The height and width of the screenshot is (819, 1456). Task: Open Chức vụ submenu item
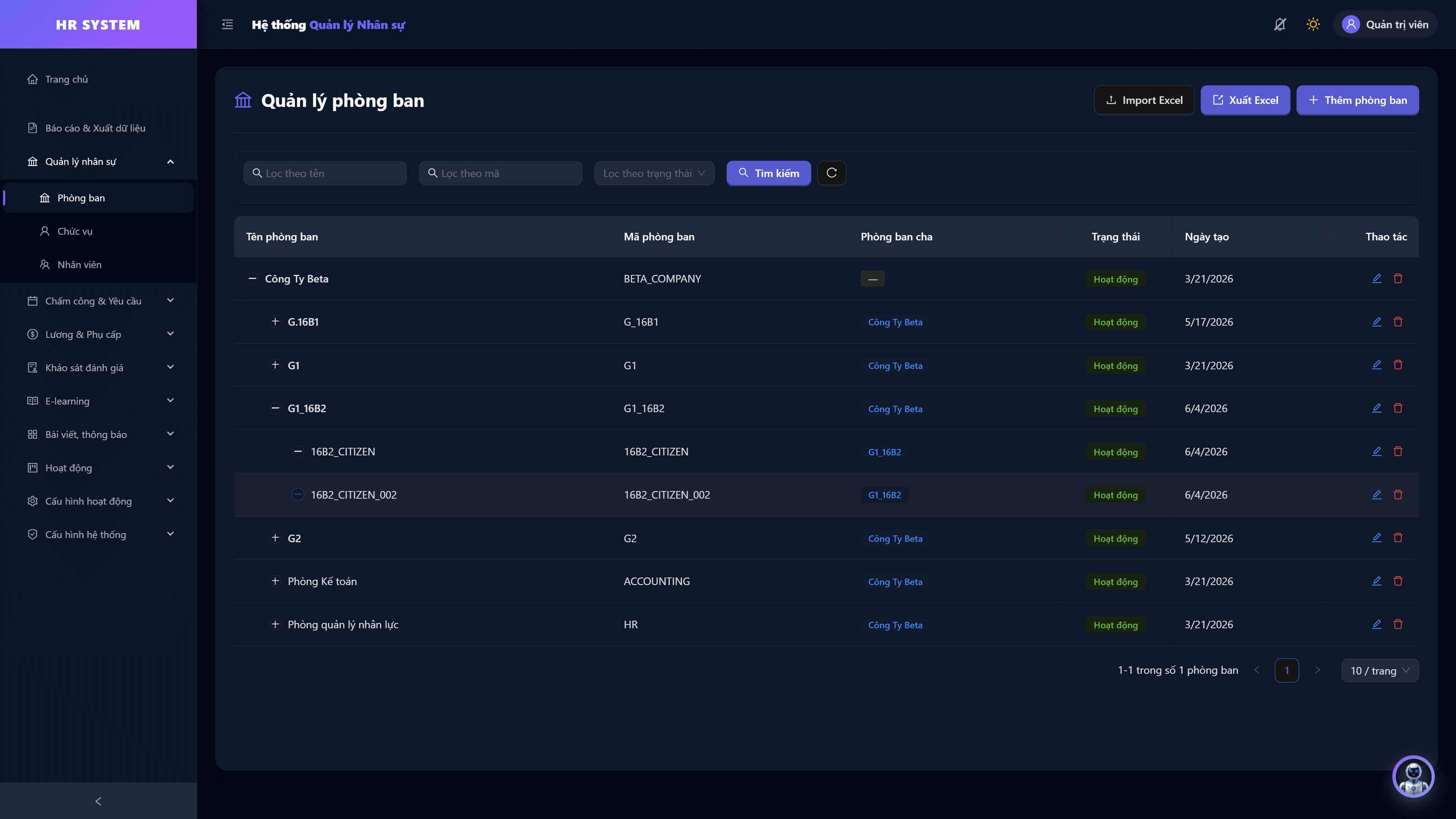(x=98, y=231)
